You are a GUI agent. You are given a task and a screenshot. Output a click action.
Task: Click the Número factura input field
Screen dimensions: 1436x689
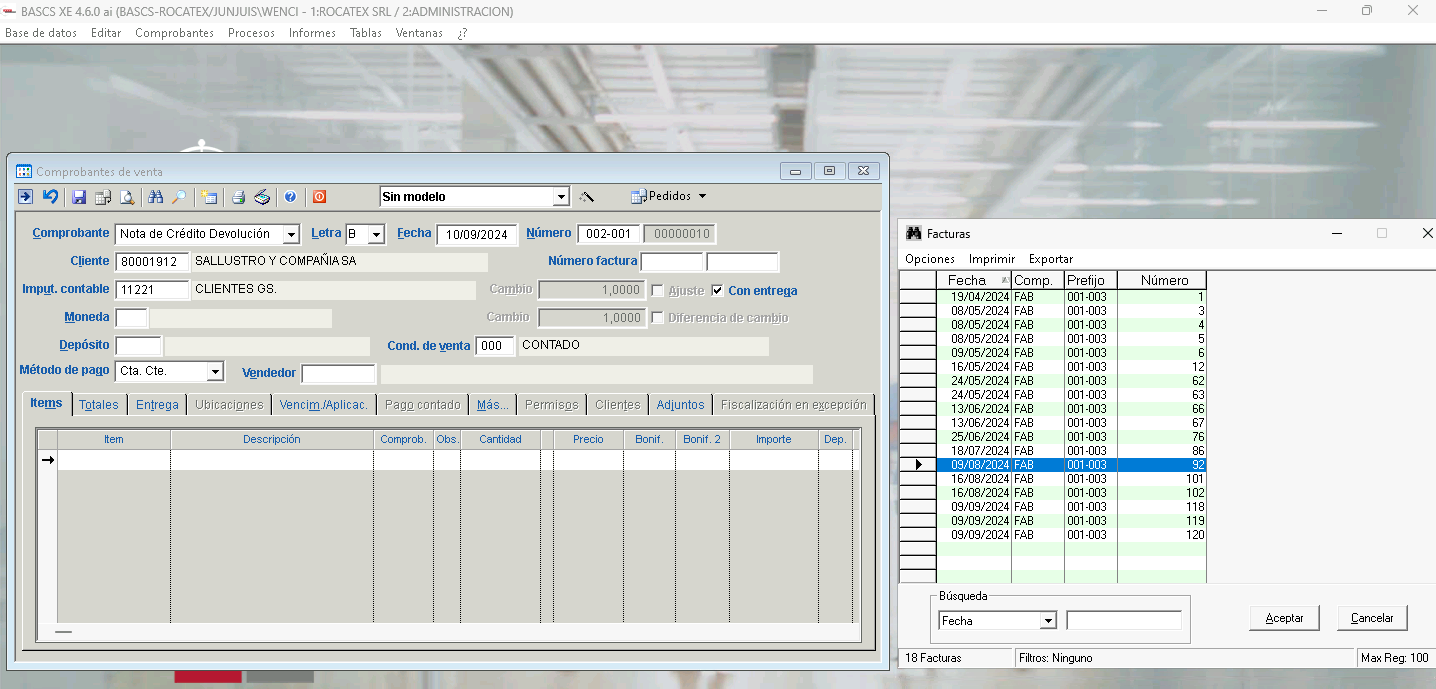click(x=672, y=262)
